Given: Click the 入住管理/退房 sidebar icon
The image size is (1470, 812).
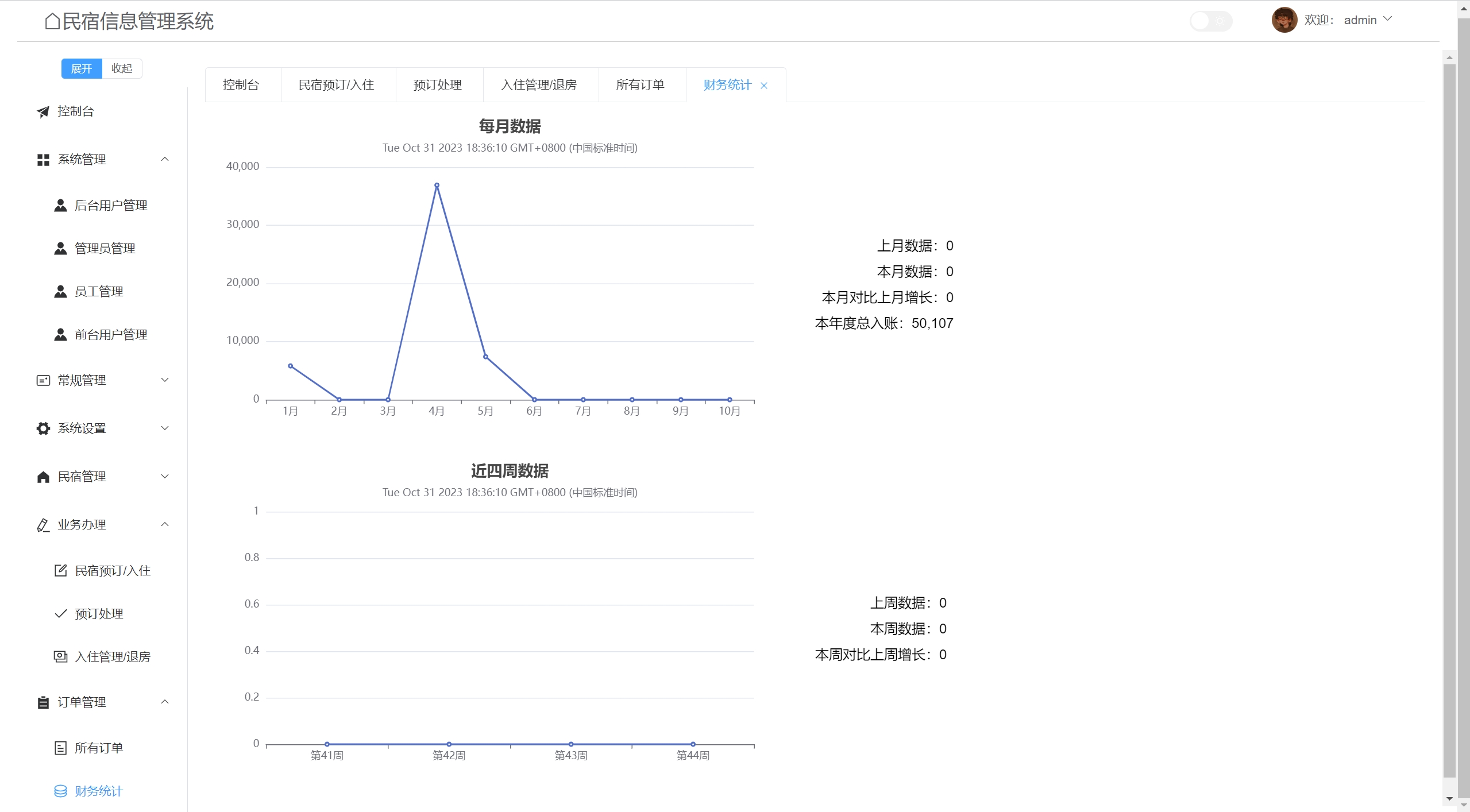Looking at the screenshot, I should [x=60, y=656].
